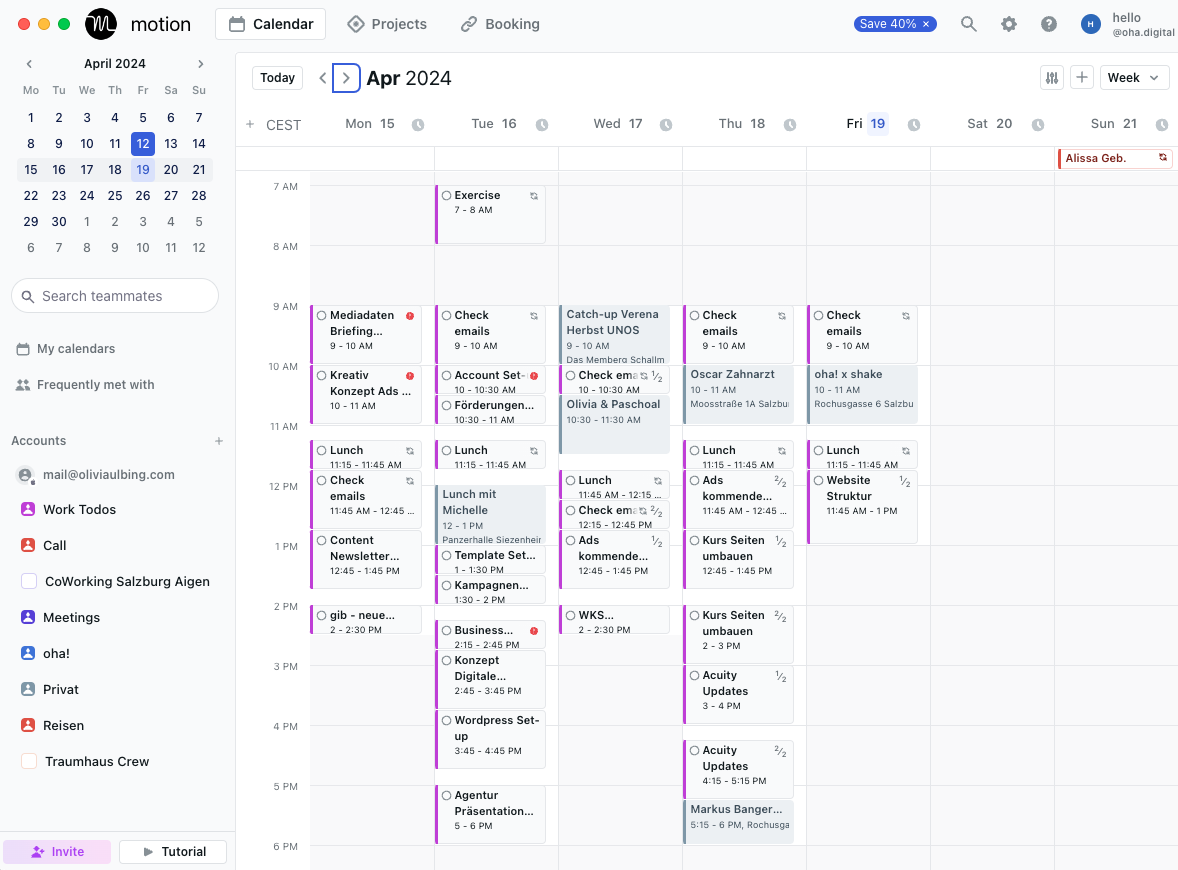Image resolution: width=1178 pixels, height=870 pixels.
Task: Click the clock icon next to Mon 15
Action: pyautogui.click(x=418, y=125)
